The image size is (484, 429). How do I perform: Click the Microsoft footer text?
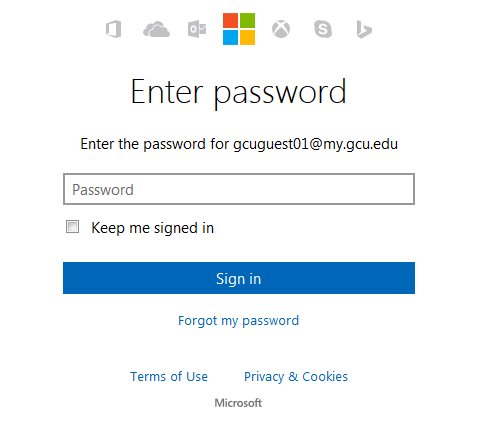[x=238, y=403]
